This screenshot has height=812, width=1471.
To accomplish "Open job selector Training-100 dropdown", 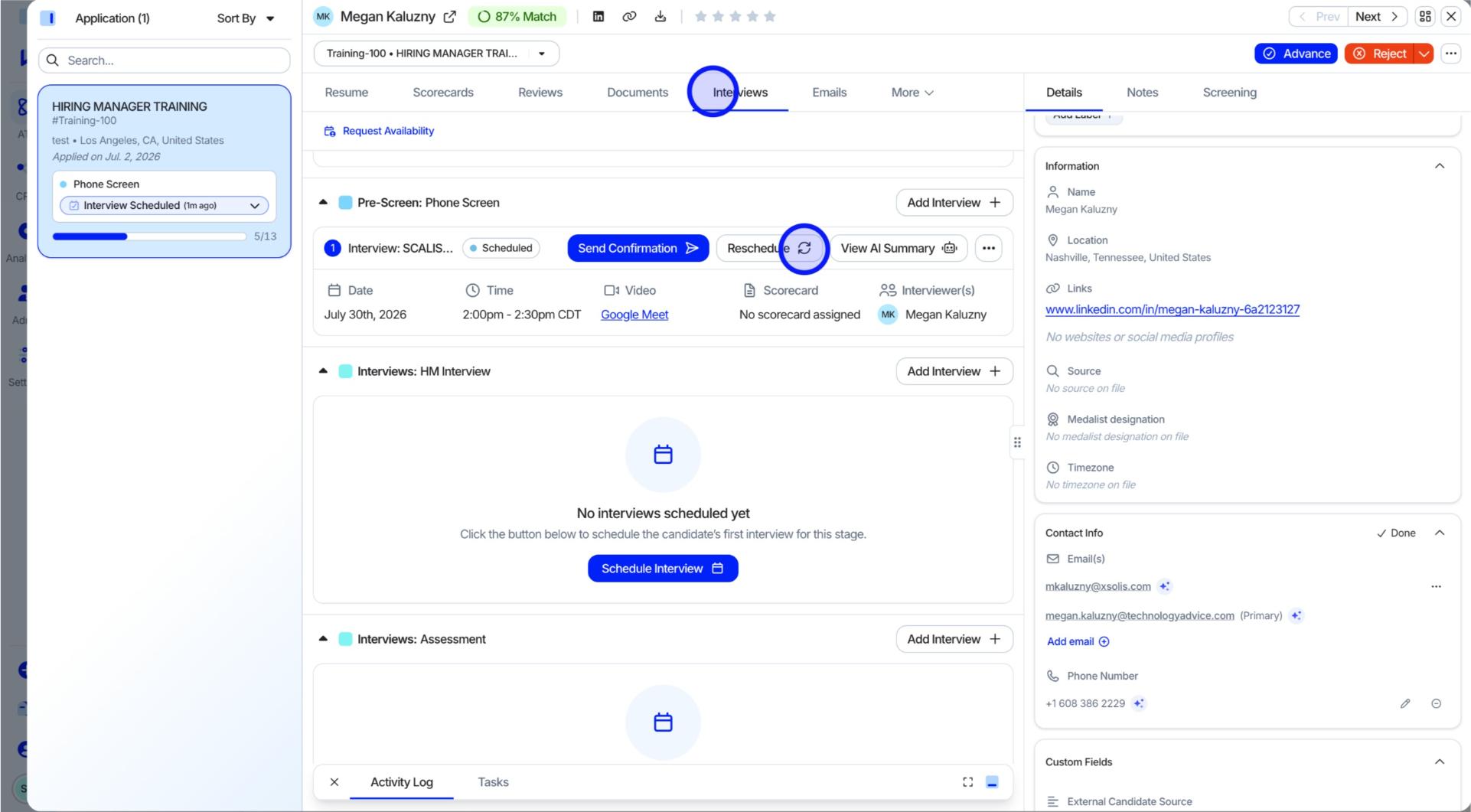I will [437, 54].
